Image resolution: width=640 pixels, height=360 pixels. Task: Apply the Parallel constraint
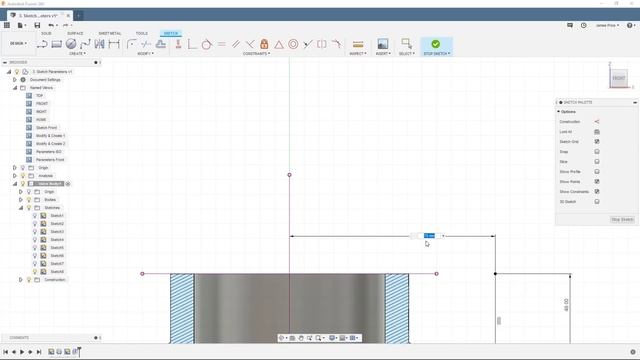pyautogui.click(x=236, y=44)
